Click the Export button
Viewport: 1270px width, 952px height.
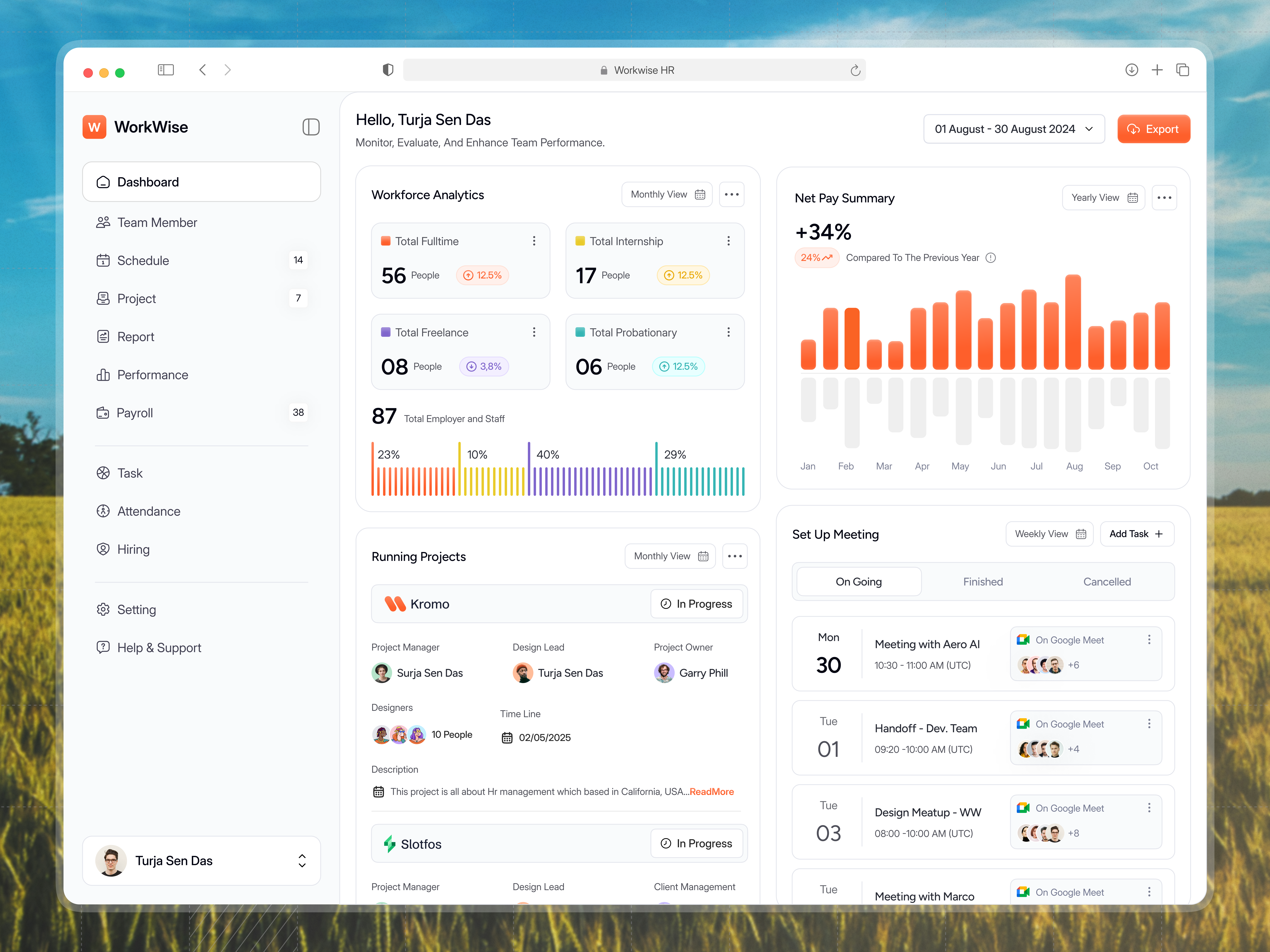click(1153, 129)
